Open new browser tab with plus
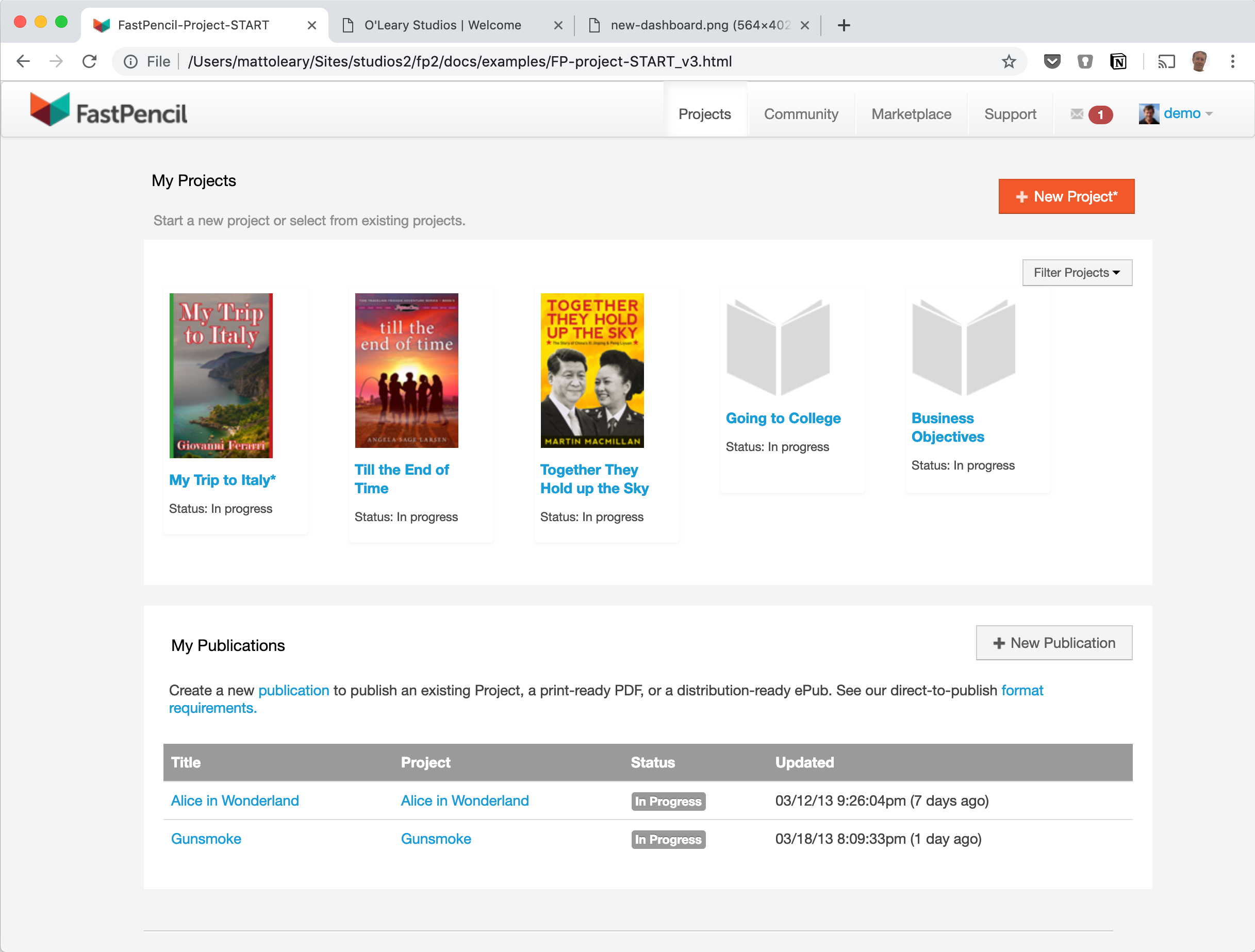Screen dimensions: 1255x952 coord(844,25)
